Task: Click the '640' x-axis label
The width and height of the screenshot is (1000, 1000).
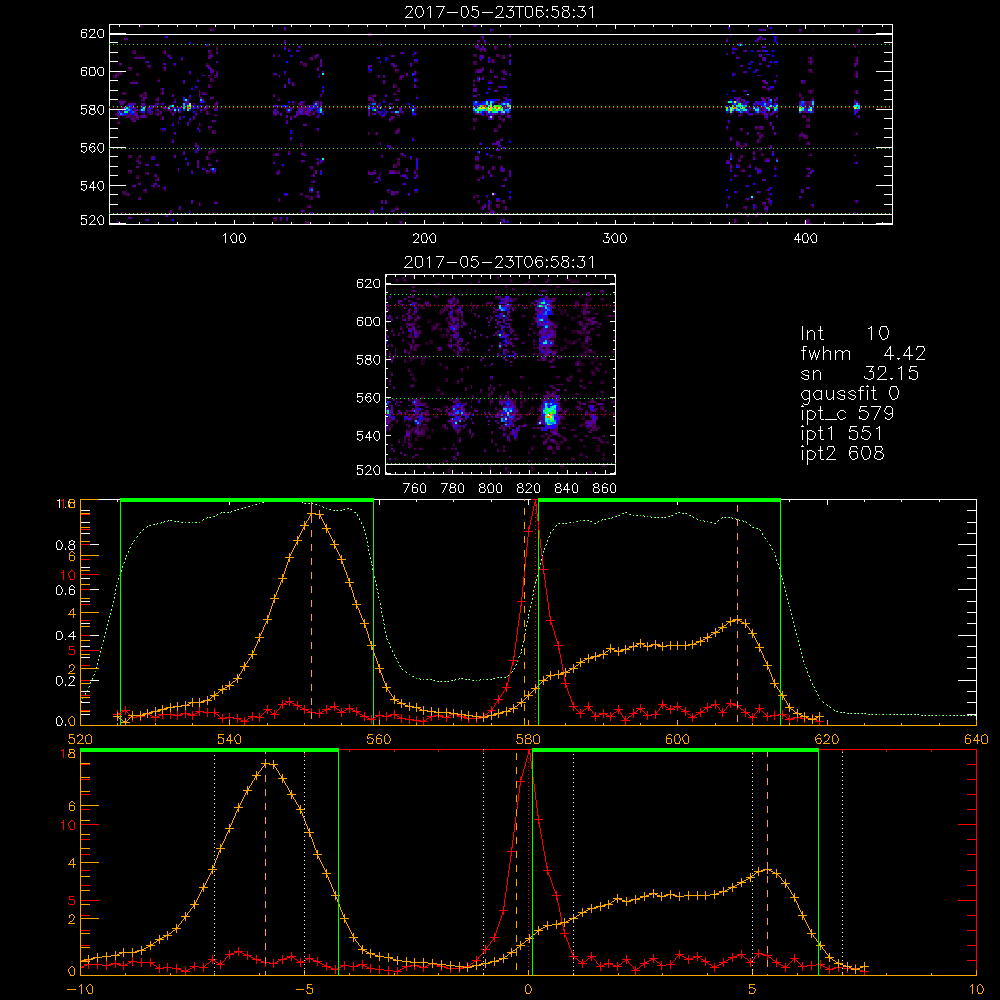Action: [x=976, y=739]
